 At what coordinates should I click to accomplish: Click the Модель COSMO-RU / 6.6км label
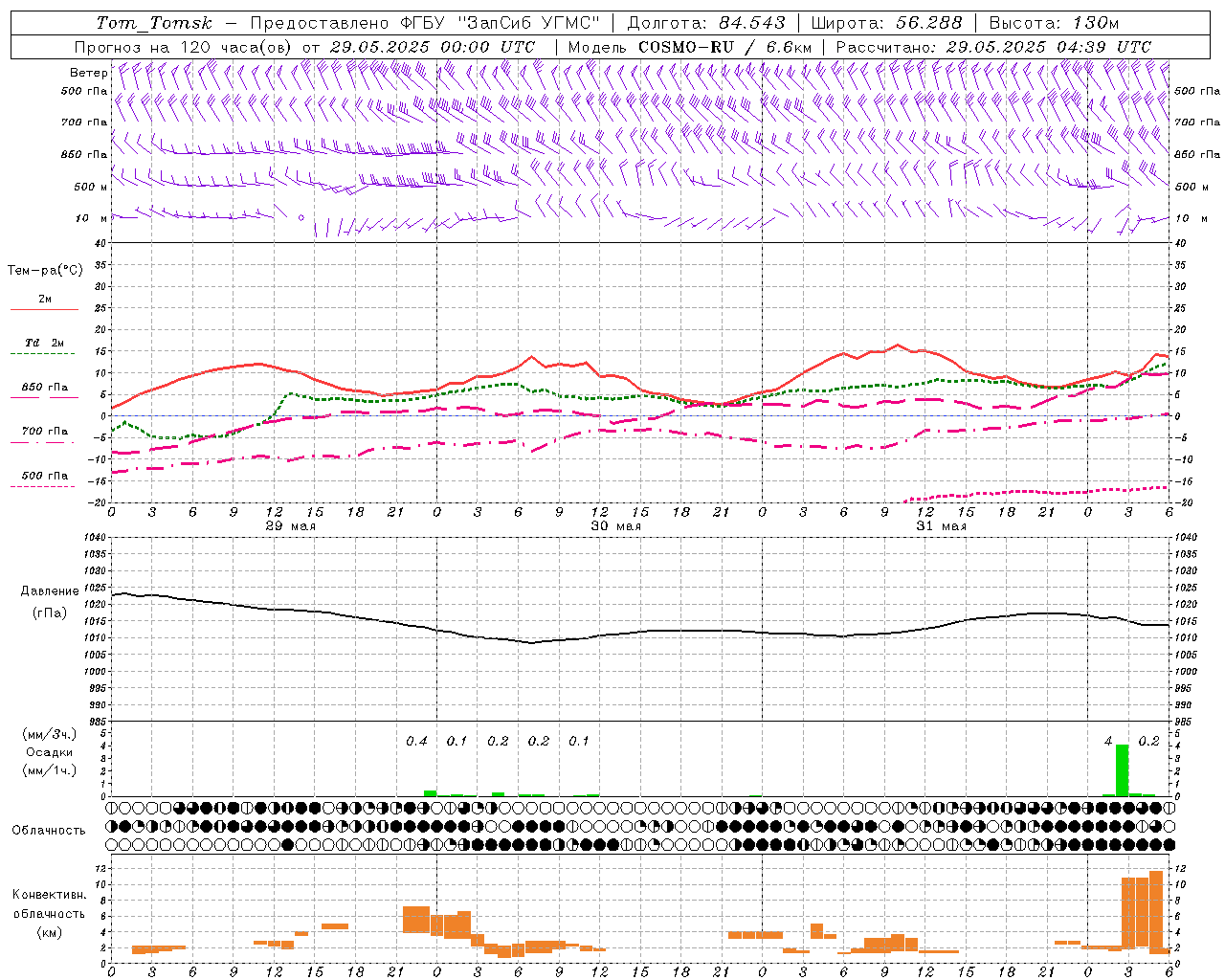click(690, 47)
